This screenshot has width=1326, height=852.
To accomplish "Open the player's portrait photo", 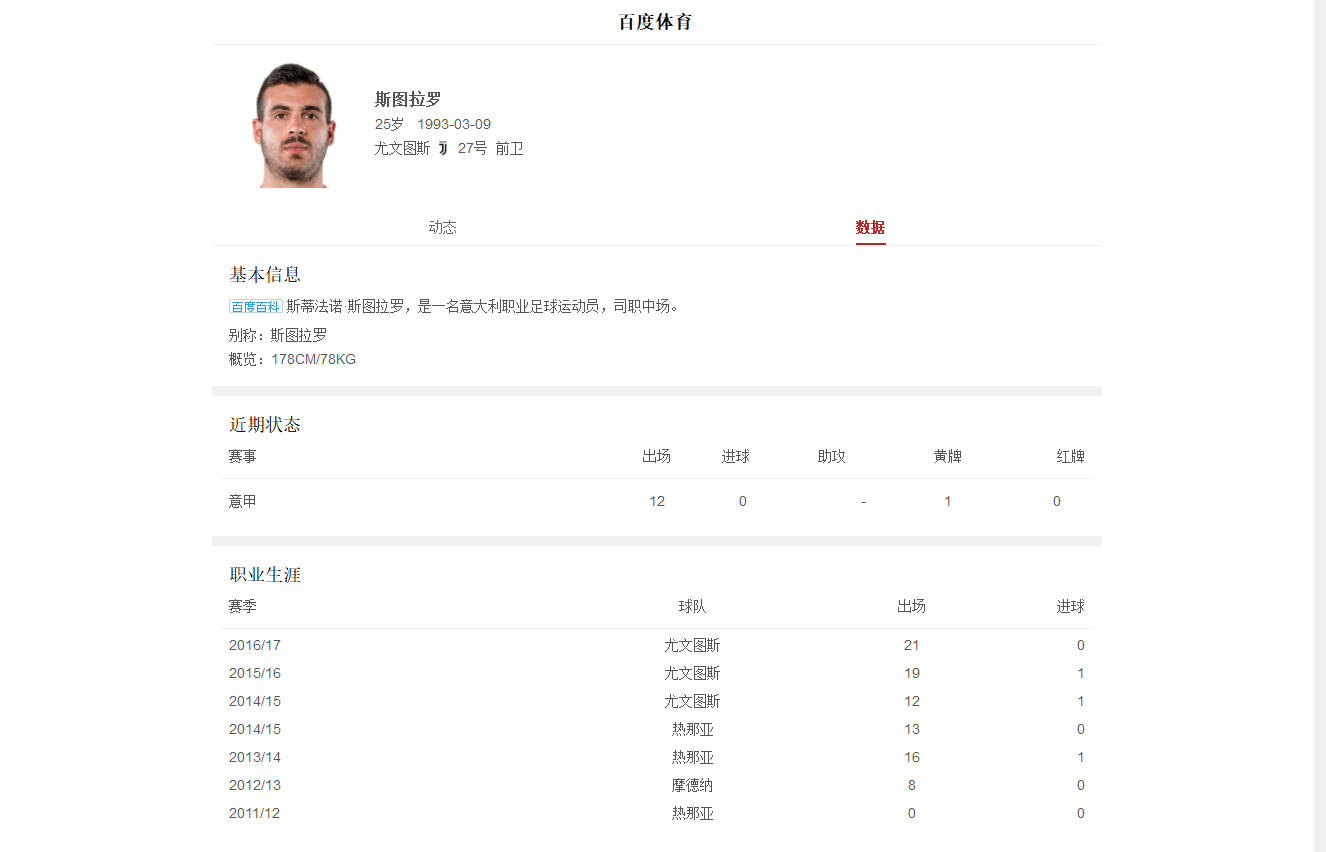I will (x=292, y=125).
